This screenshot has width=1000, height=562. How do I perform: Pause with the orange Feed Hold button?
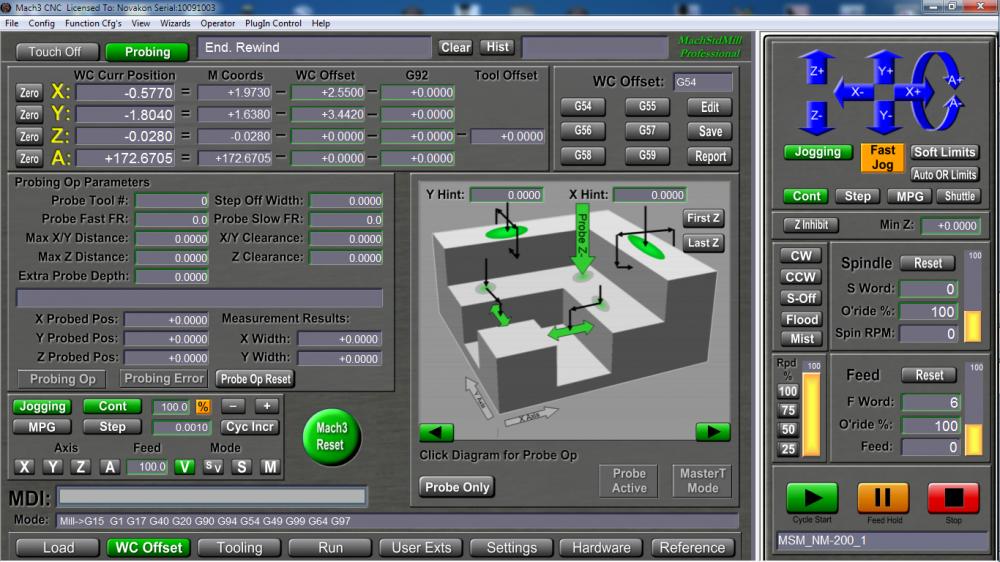pos(883,498)
